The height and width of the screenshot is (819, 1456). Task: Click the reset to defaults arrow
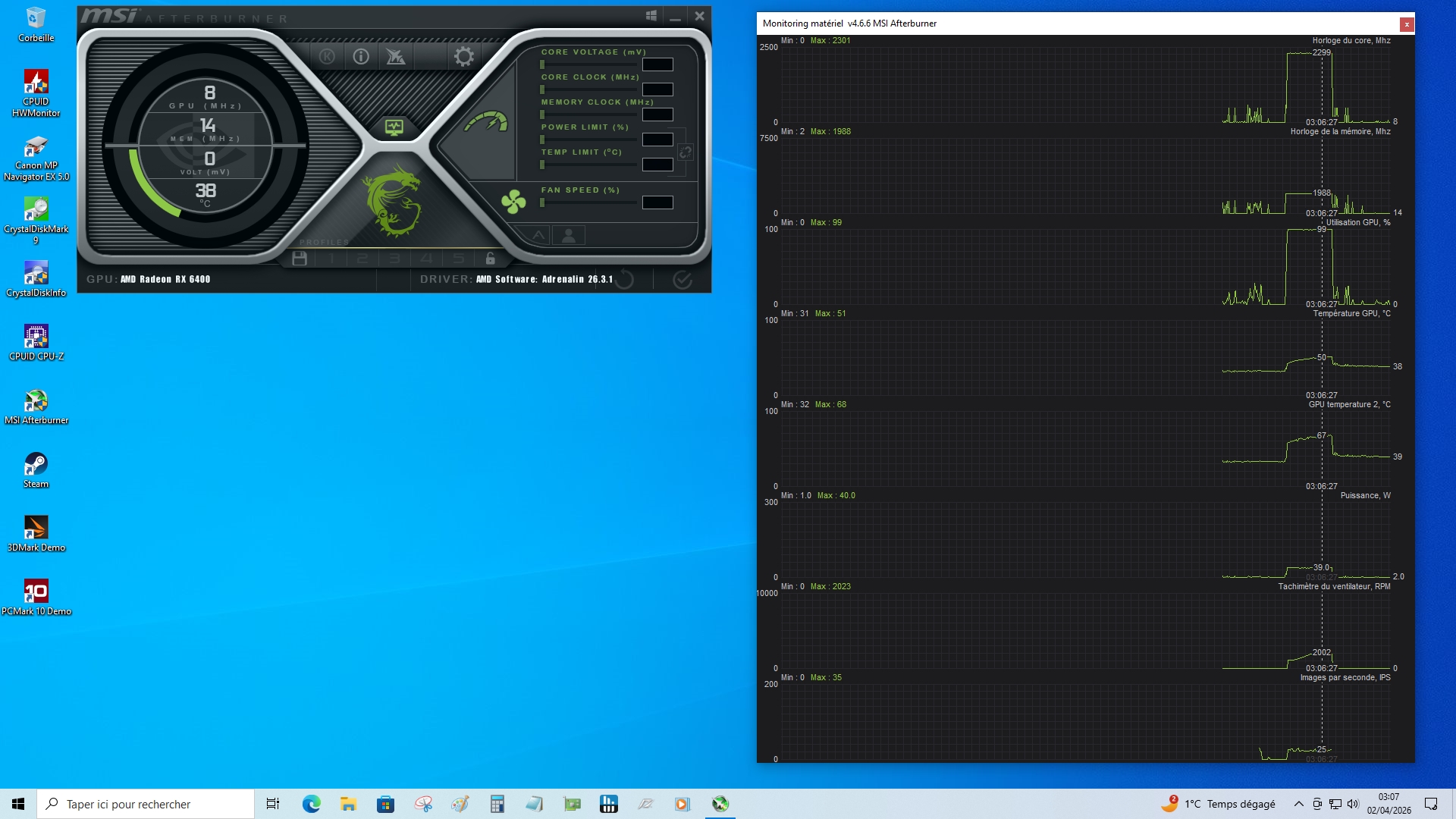click(624, 280)
